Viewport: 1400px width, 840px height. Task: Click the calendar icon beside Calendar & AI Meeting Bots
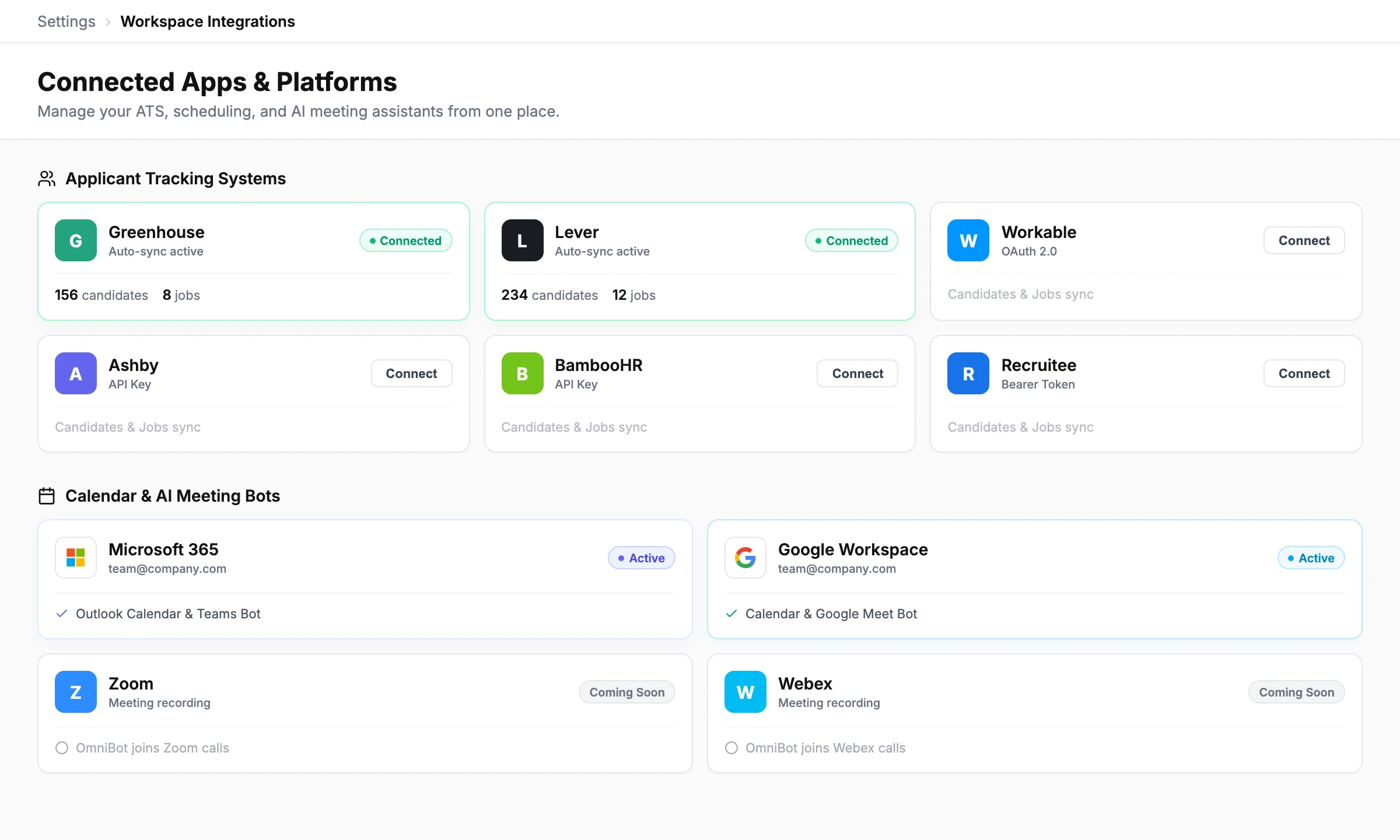tap(47, 496)
